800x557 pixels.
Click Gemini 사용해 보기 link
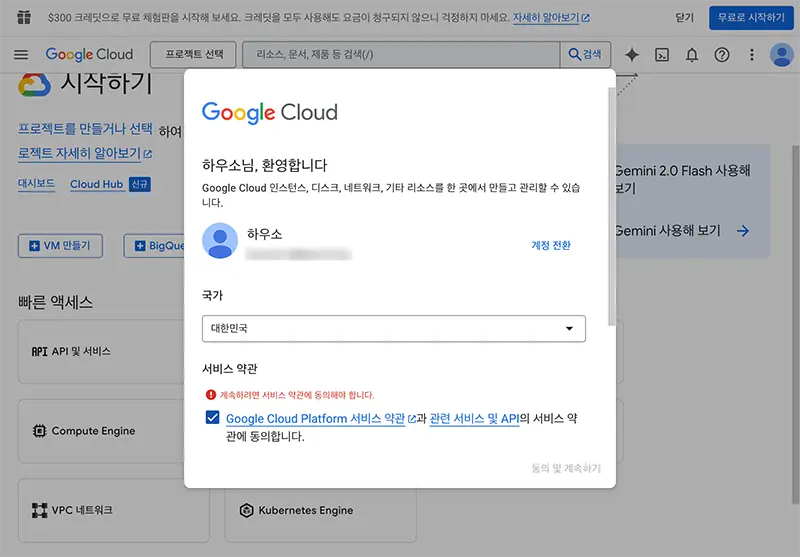pyautogui.click(x=667, y=231)
